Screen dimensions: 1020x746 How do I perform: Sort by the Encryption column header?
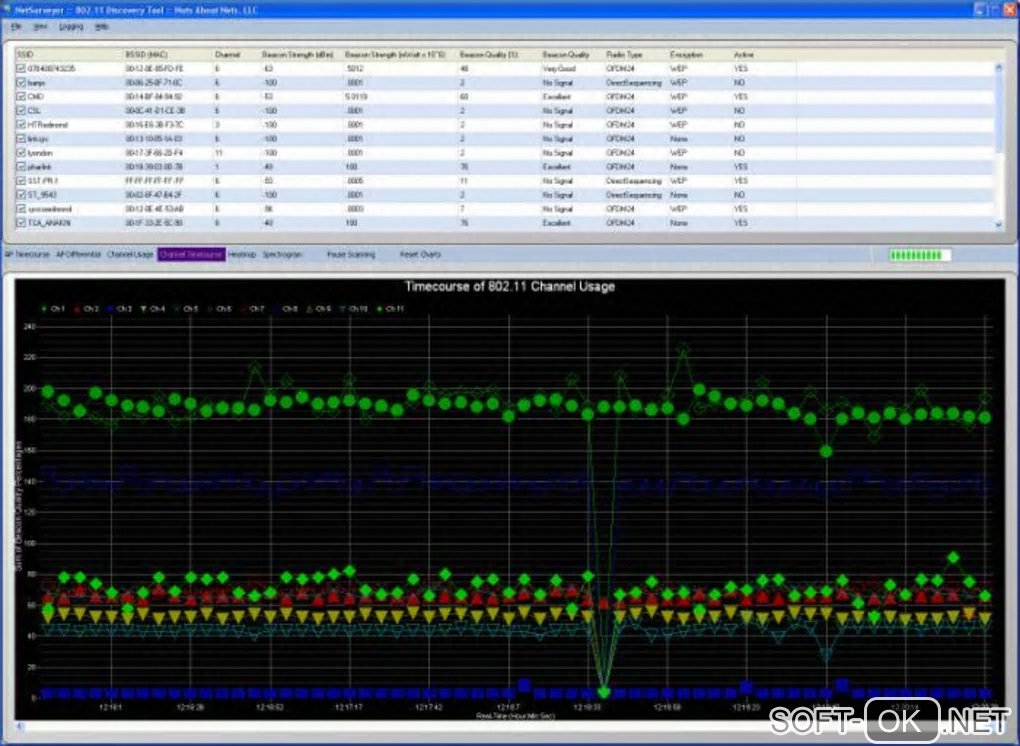[x=686, y=55]
